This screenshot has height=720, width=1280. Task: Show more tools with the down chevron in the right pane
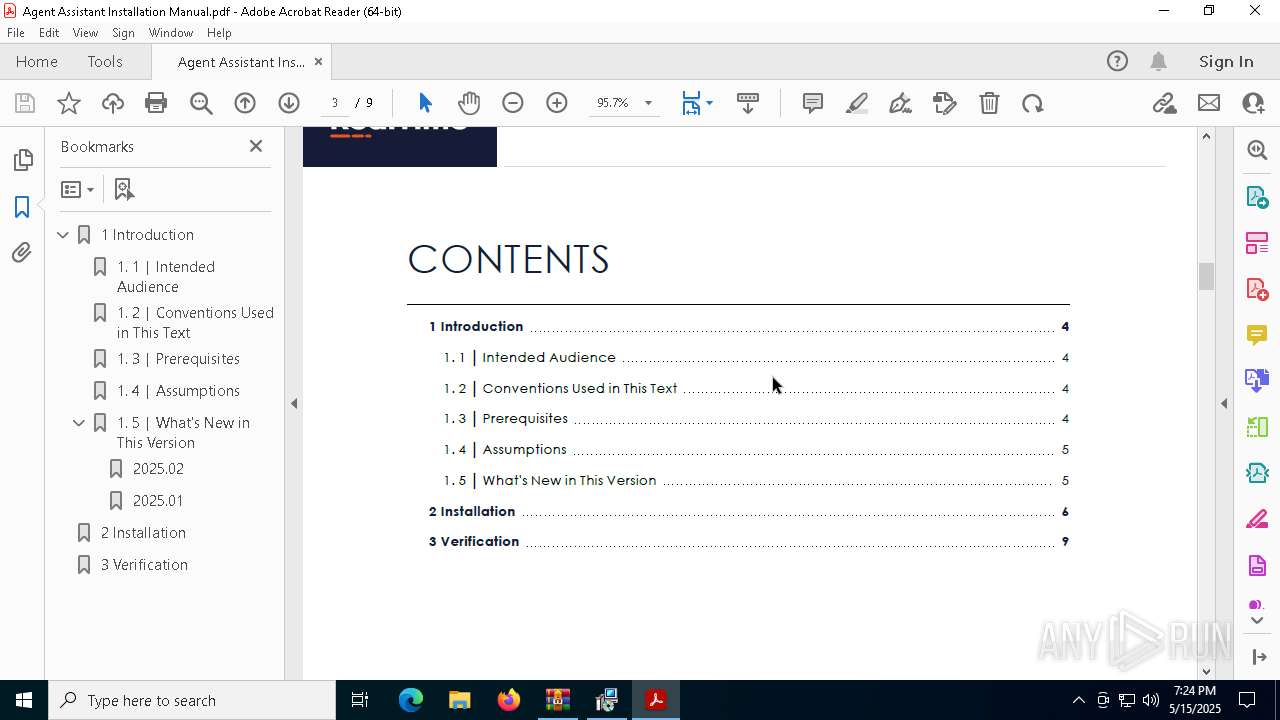pyautogui.click(x=1257, y=621)
